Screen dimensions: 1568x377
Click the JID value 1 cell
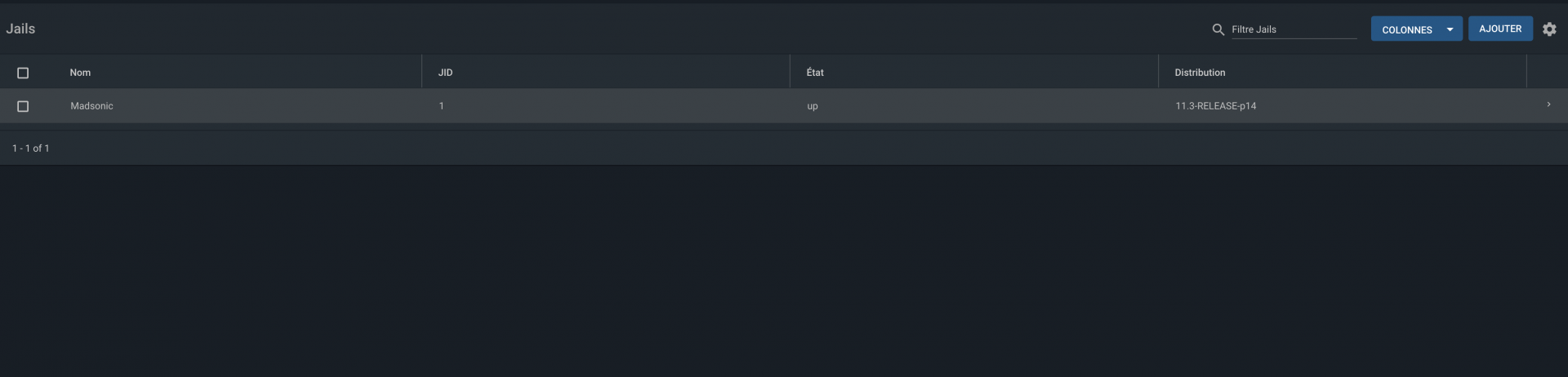coord(442,106)
